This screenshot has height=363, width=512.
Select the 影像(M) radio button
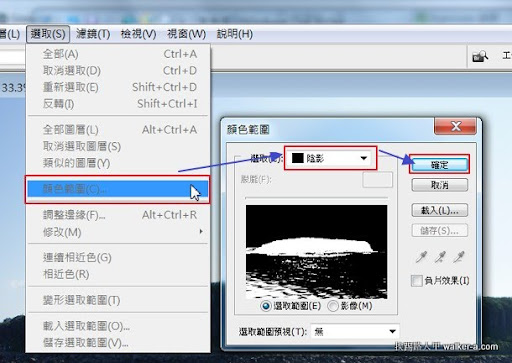[x=333, y=306]
